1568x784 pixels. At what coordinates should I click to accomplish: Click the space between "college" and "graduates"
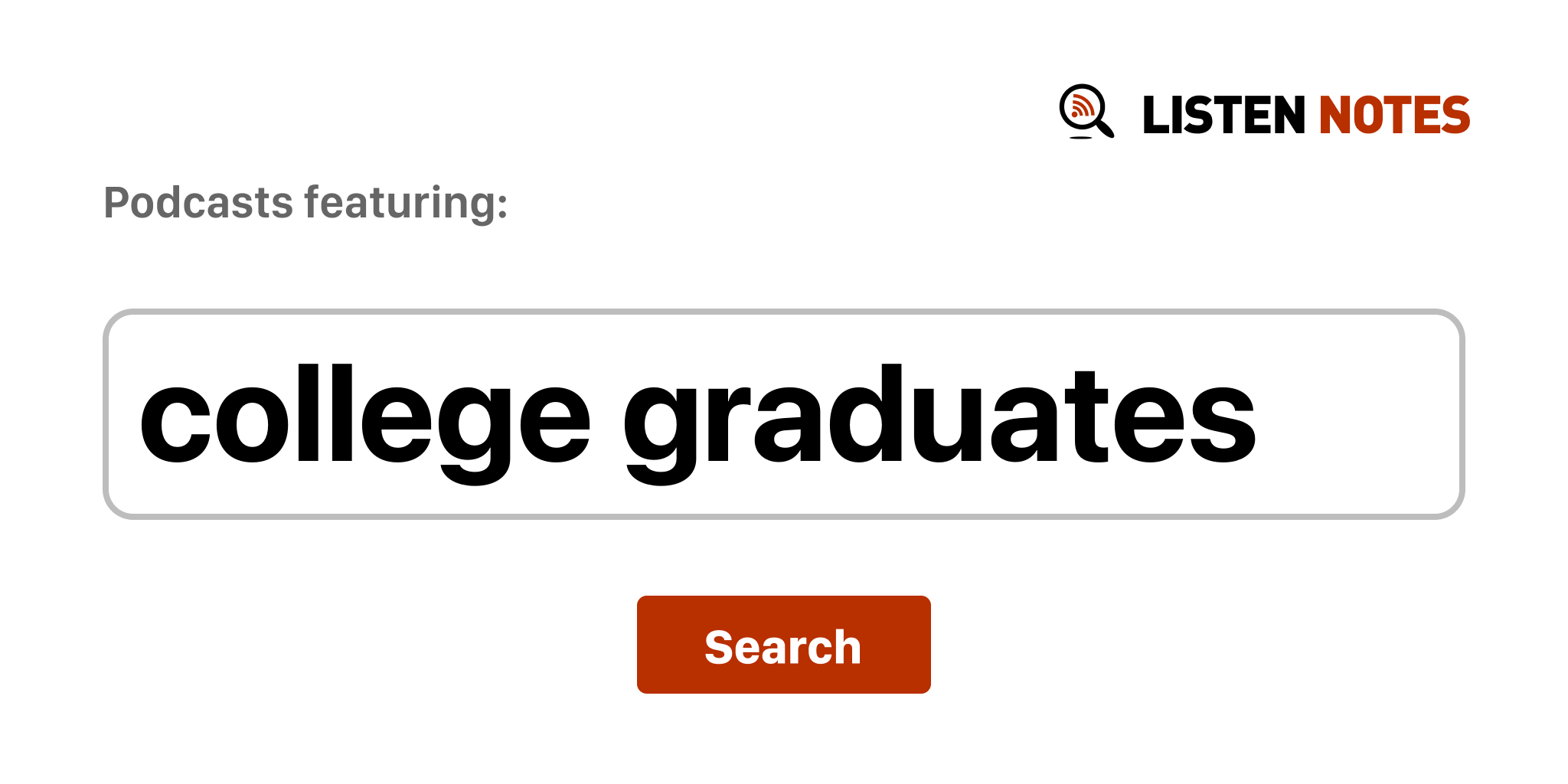(x=607, y=417)
